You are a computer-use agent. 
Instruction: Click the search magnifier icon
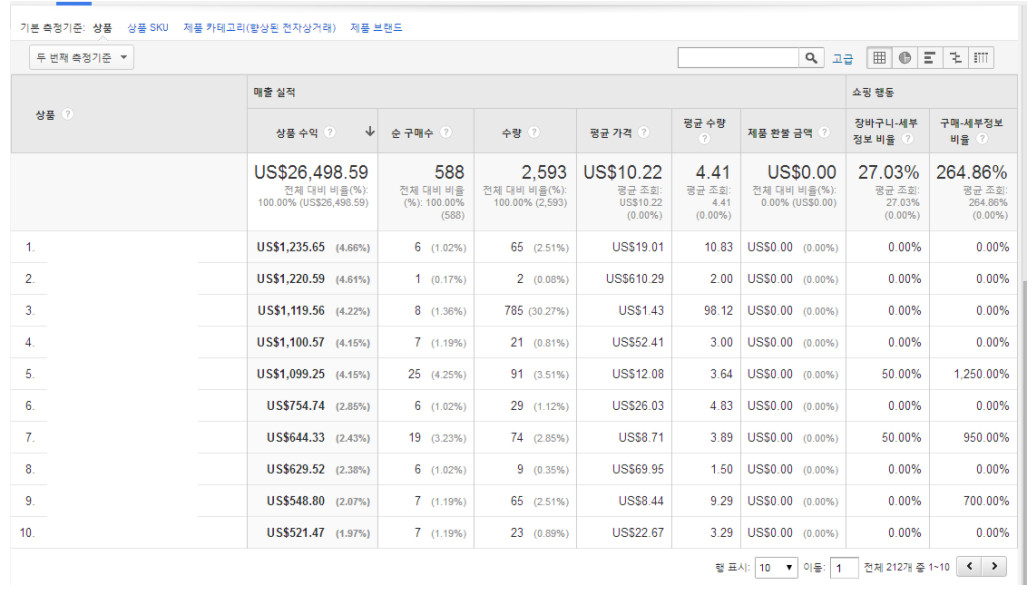(811, 58)
